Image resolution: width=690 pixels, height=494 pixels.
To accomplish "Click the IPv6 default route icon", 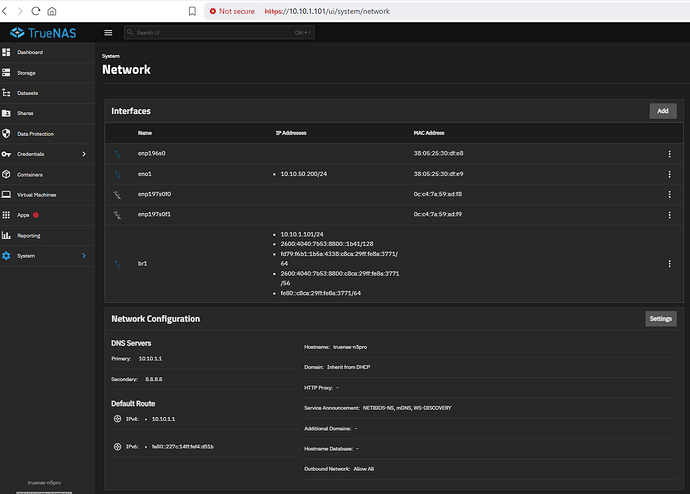I will (x=117, y=446).
